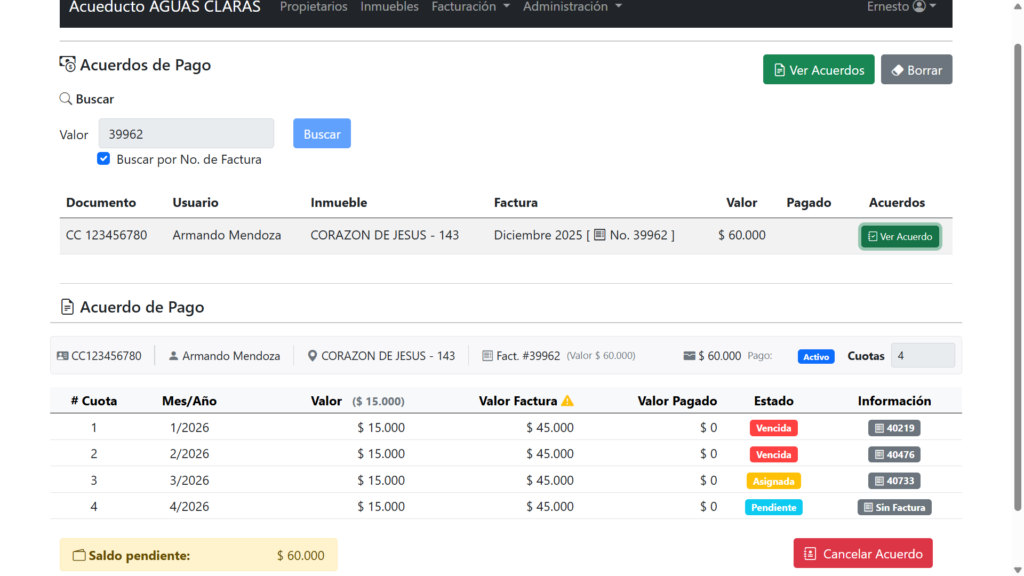Expand the Administración dropdown menu
The width and height of the screenshot is (1024, 576).
pyautogui.click(x=572, y=7)
